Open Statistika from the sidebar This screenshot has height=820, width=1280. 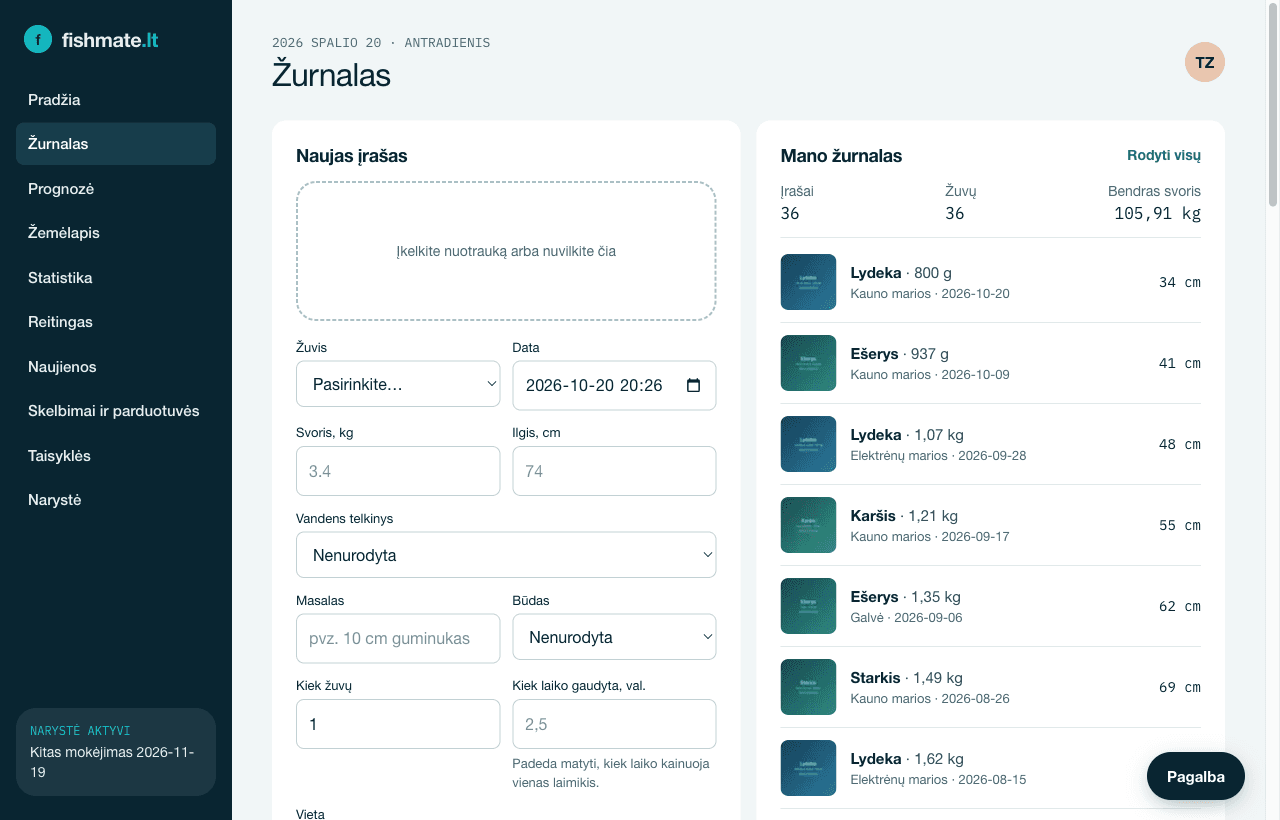[x=116, y=278]
